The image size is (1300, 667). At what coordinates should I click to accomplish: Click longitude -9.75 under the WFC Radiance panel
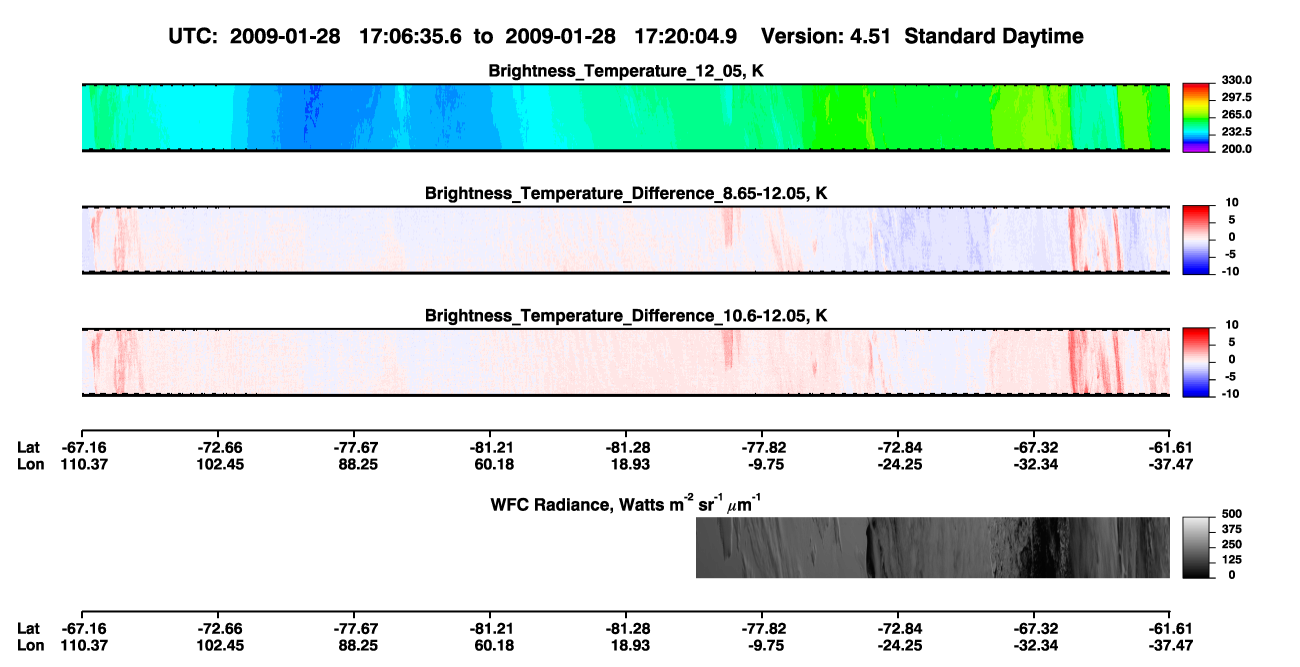764,645
